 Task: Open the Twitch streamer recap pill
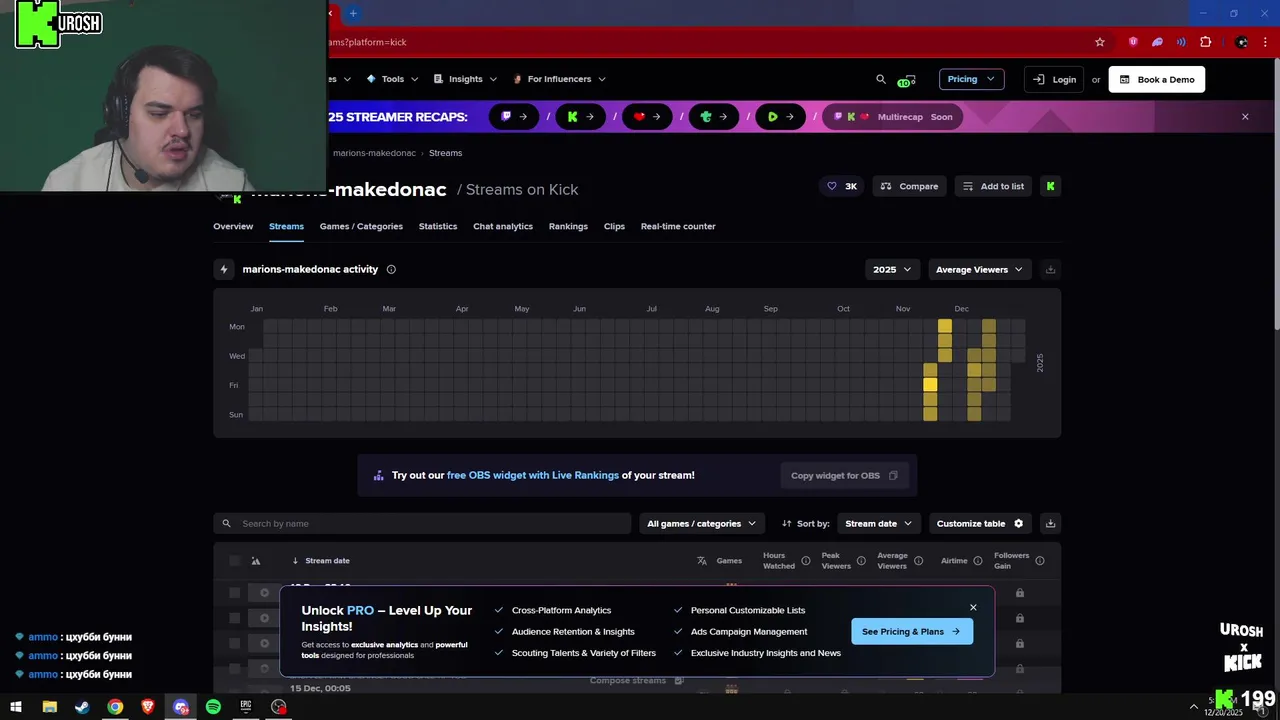pyautogui.click(x=514, y=117)
